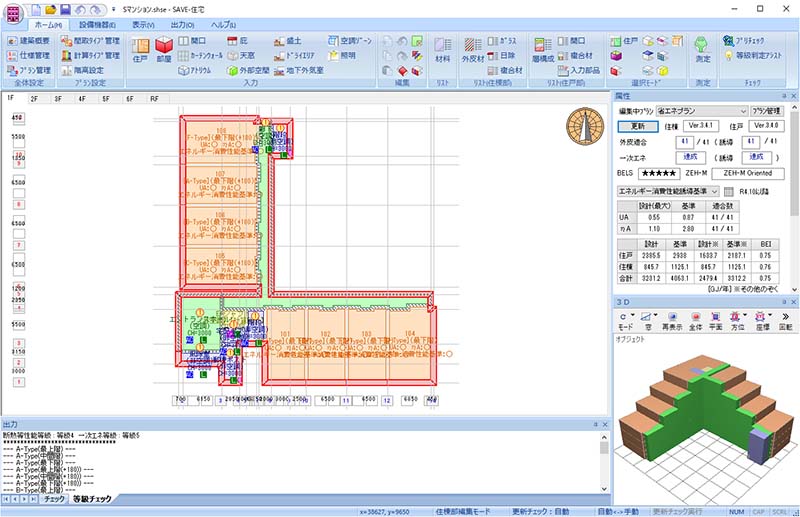
Task: Switch to the 2F floor tab
Action: pos(34,99)
